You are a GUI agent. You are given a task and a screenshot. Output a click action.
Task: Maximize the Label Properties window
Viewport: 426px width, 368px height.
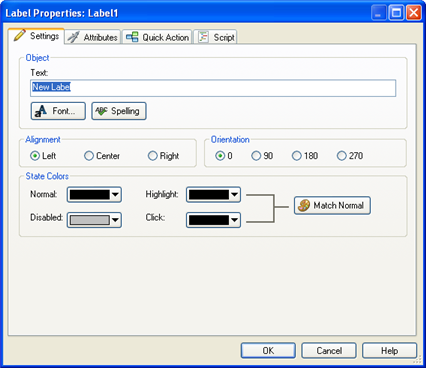tap(396, 13)
